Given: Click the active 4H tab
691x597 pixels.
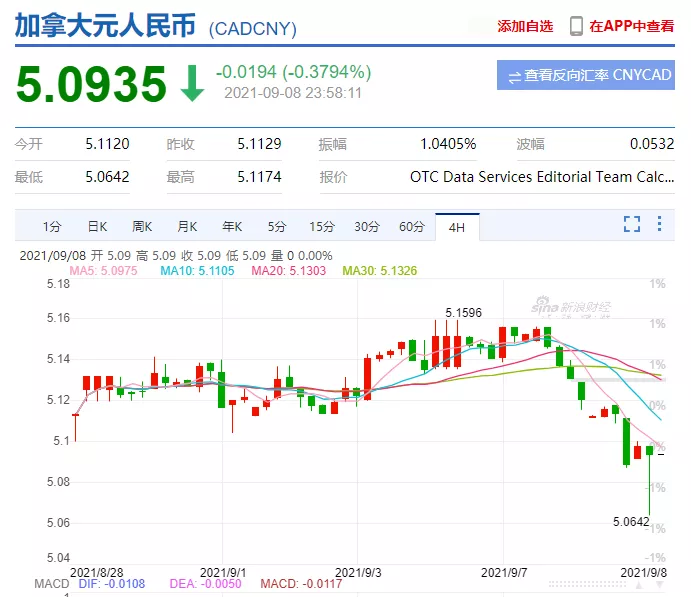Looking at the screenshot, I should pos(457,226).
